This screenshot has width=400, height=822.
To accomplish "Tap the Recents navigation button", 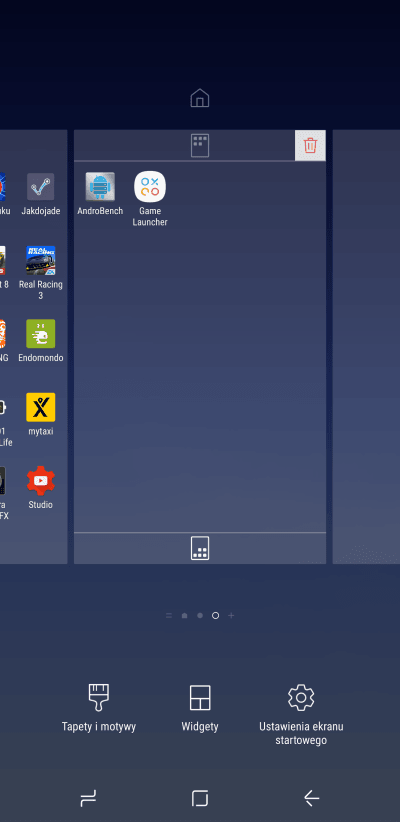I will 88,798.
